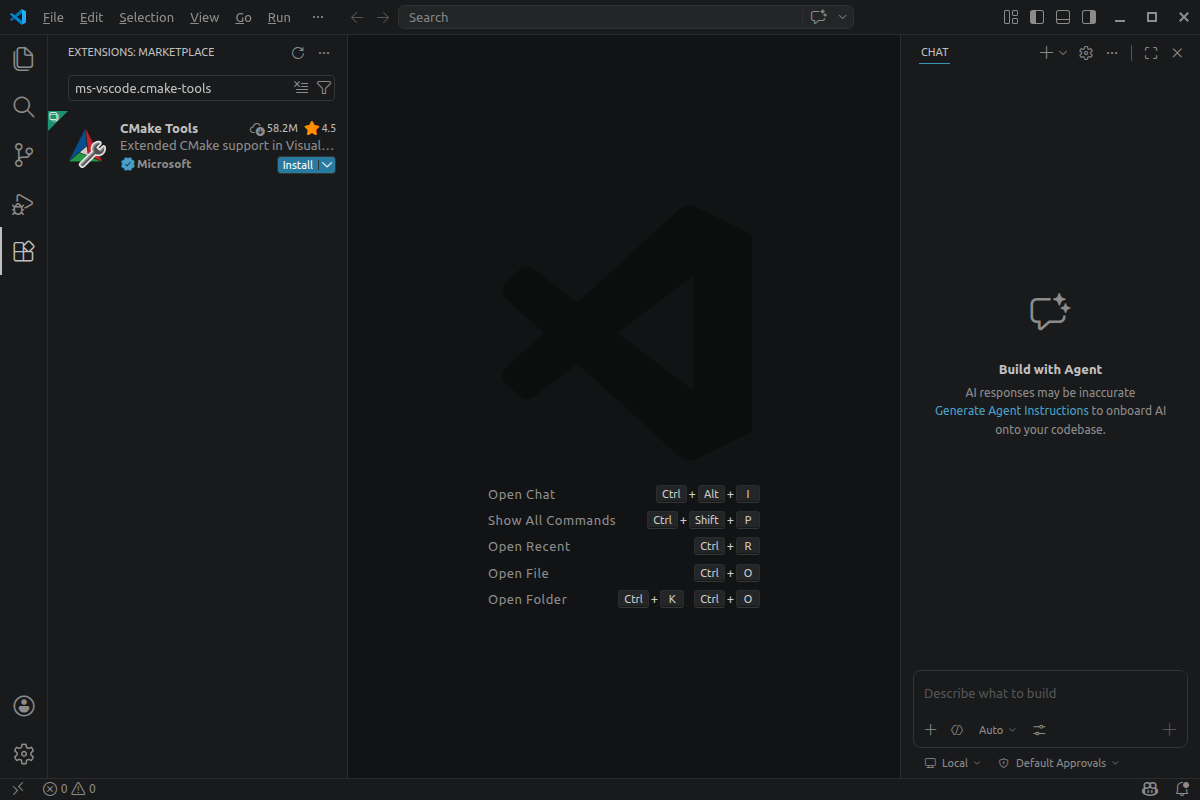This screenshot has height=800, width=1200.
Task: Open the Search view in activity bar
Action: 24,107
